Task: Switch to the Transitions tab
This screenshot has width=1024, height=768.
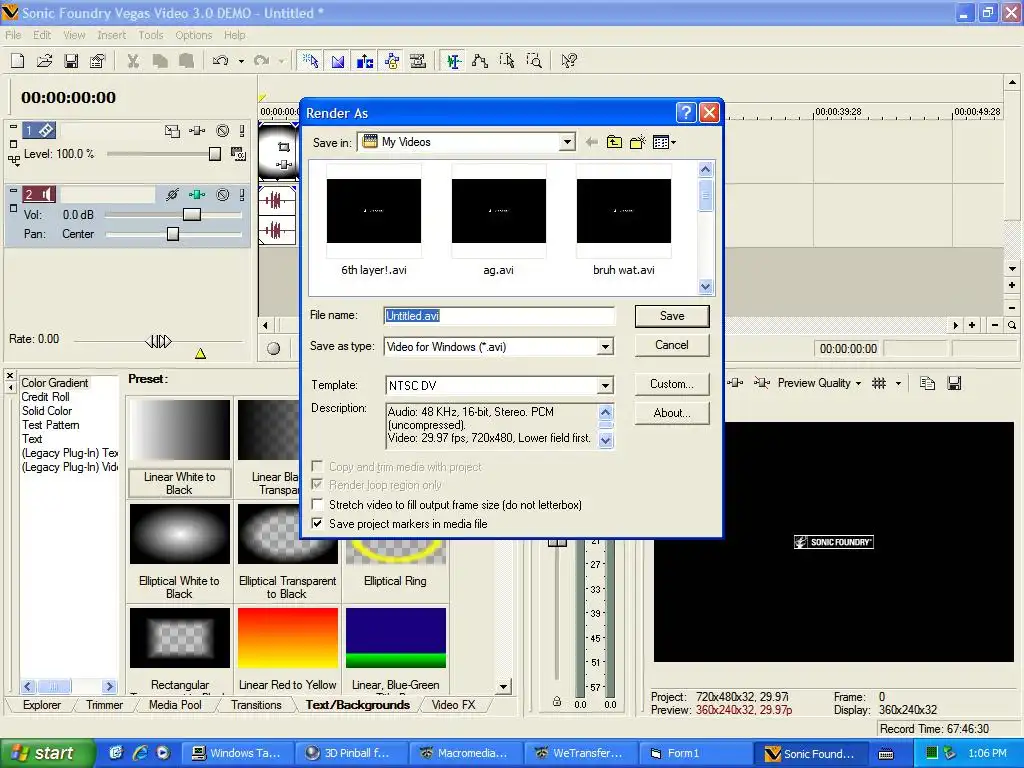Action: pyautogui.click(x=256, y=705)
